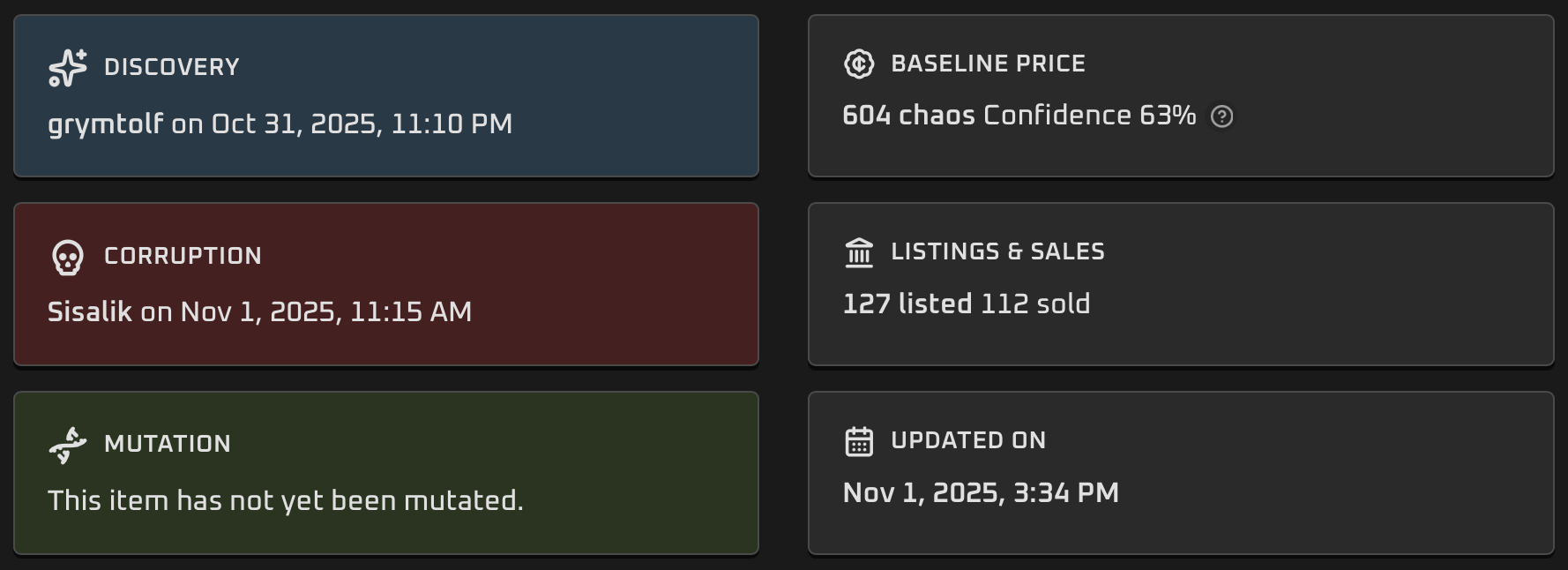1568x570 pixels.
Task: Click the UPDATED ON heading
Action: click(x=968, y=441)
